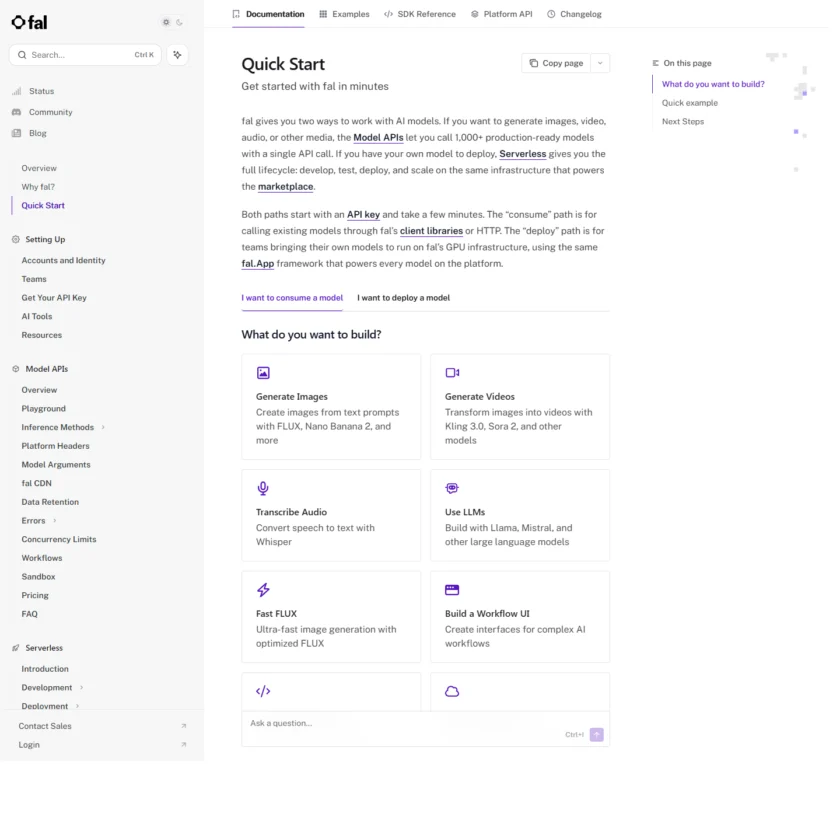The height and width of the screenshot is (817, 840).
Task: Click the Discord icon next to Community
Action: [16, 112]
